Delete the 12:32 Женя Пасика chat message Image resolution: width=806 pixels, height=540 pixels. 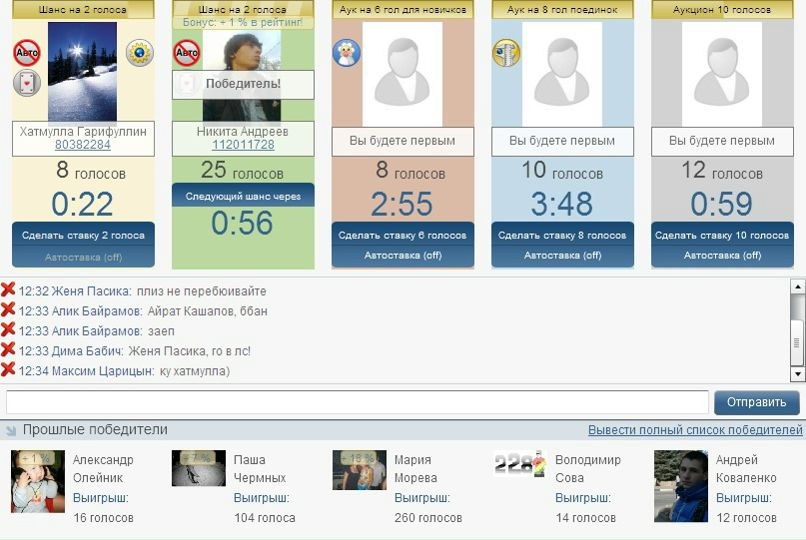point(8,290)
